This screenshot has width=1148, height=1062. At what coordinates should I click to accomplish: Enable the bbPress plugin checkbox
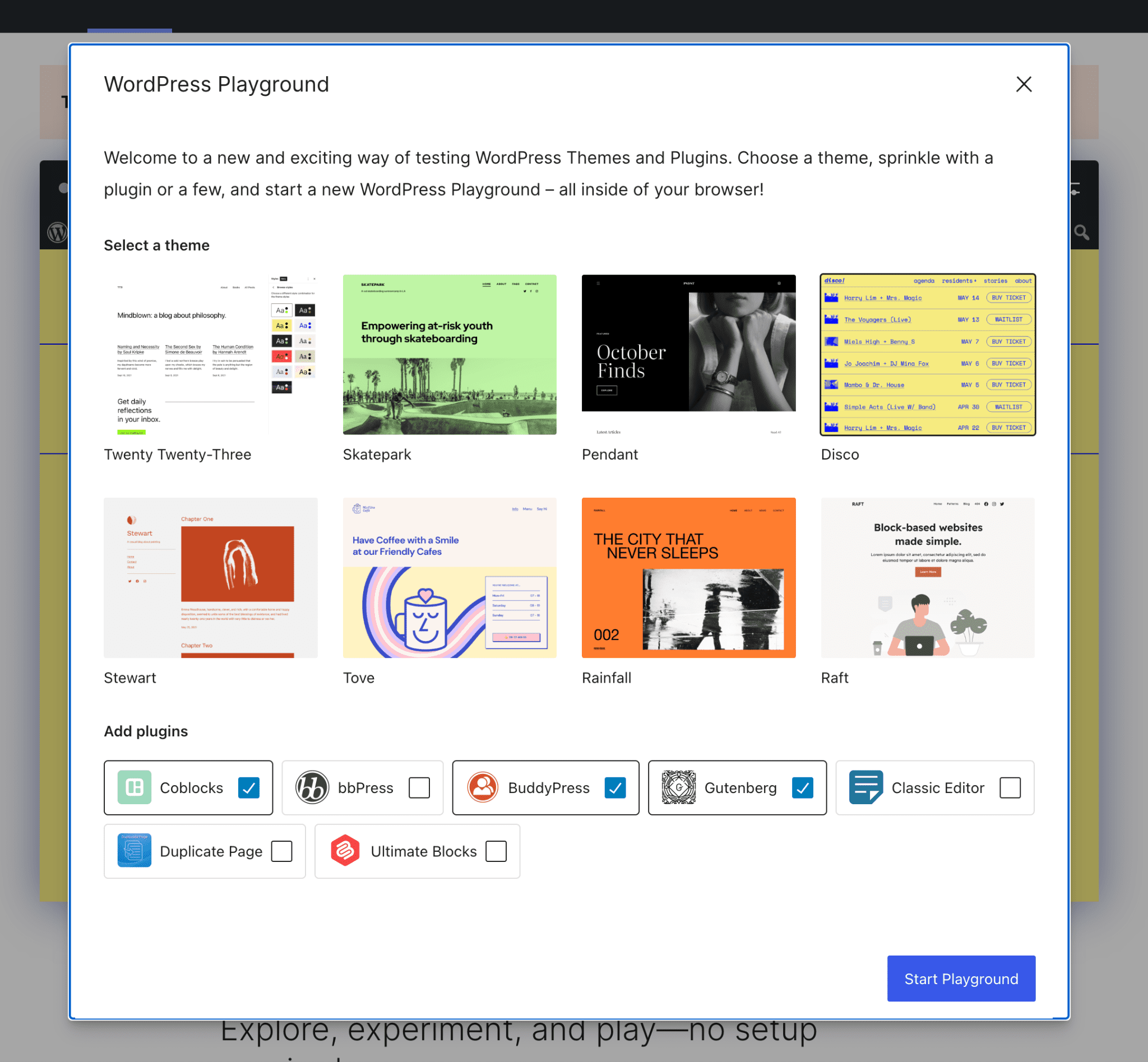tap(419, 787)
